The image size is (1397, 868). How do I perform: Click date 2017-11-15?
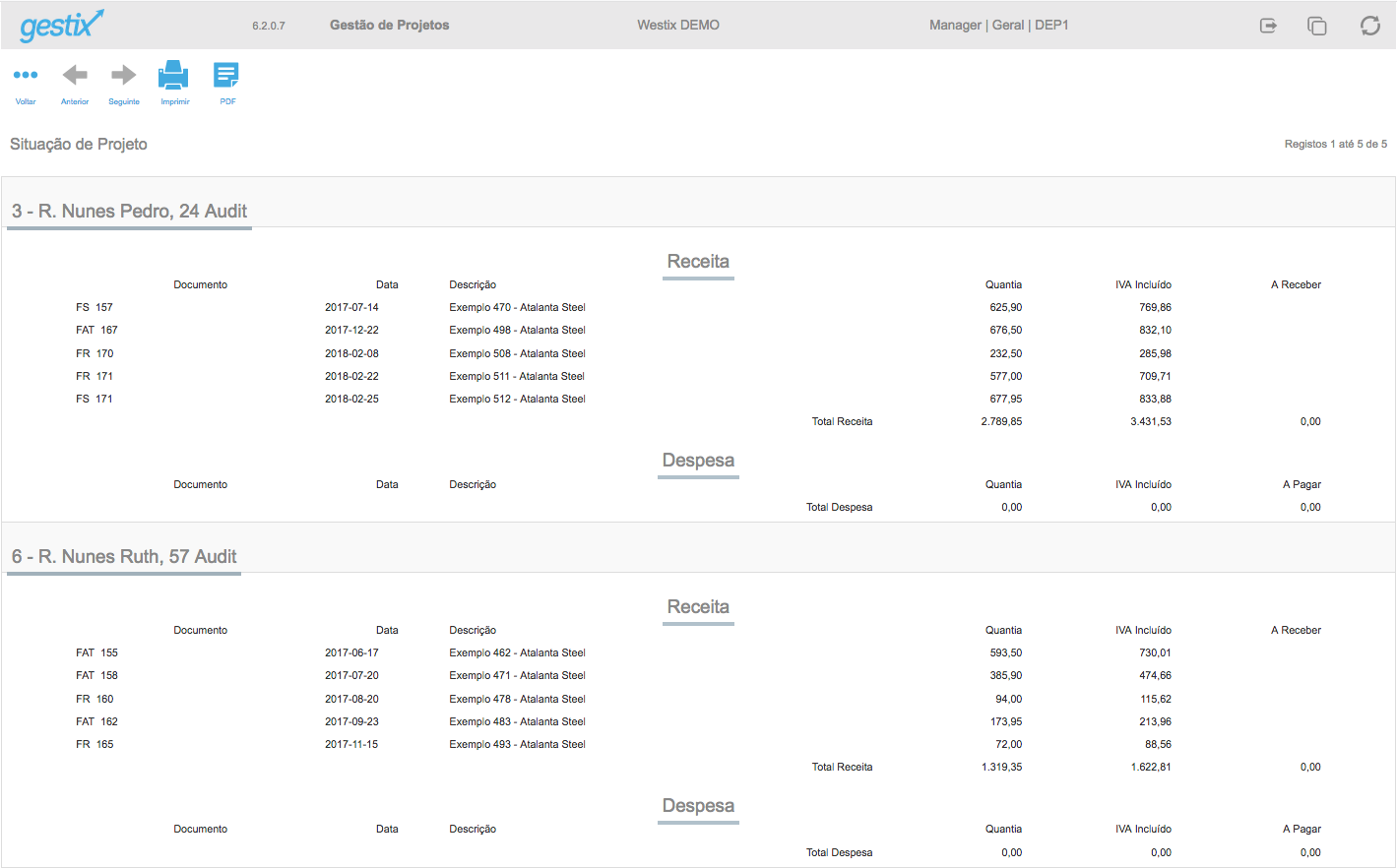pyautogui.click(x=351, y=744)
